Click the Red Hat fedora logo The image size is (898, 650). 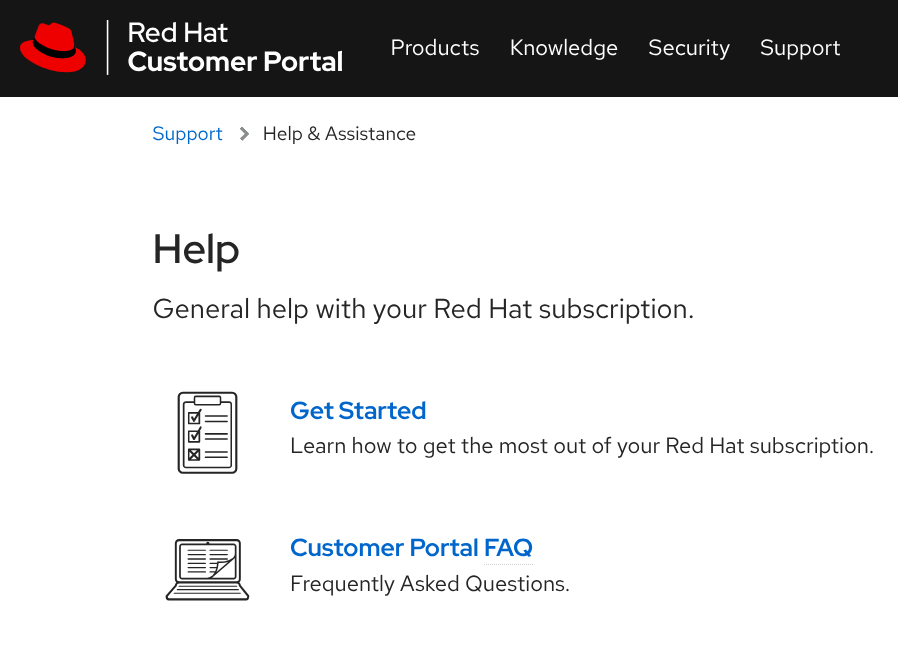coord(53,48)
